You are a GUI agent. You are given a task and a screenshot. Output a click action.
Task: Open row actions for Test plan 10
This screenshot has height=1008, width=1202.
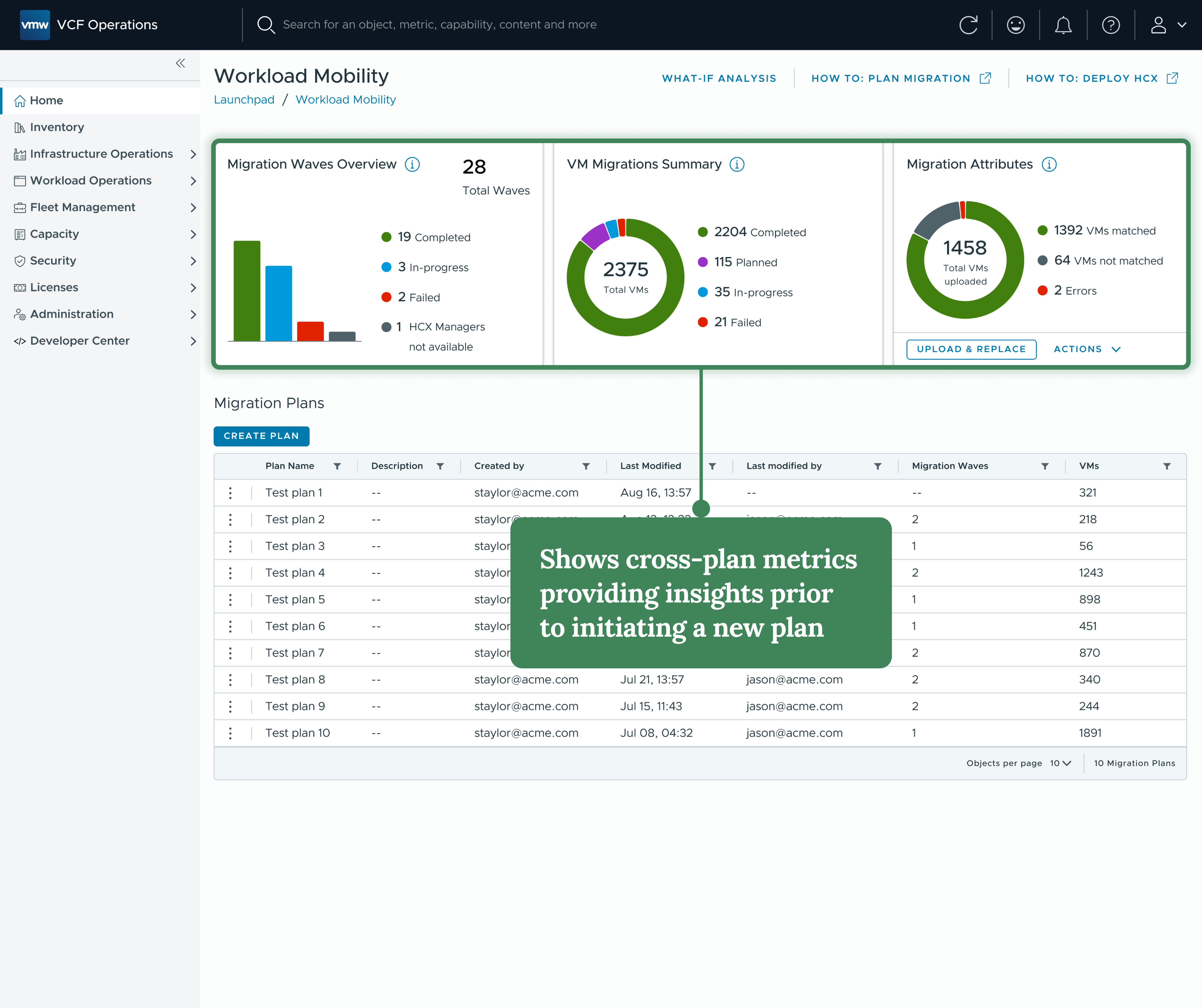tap(230, 733)
